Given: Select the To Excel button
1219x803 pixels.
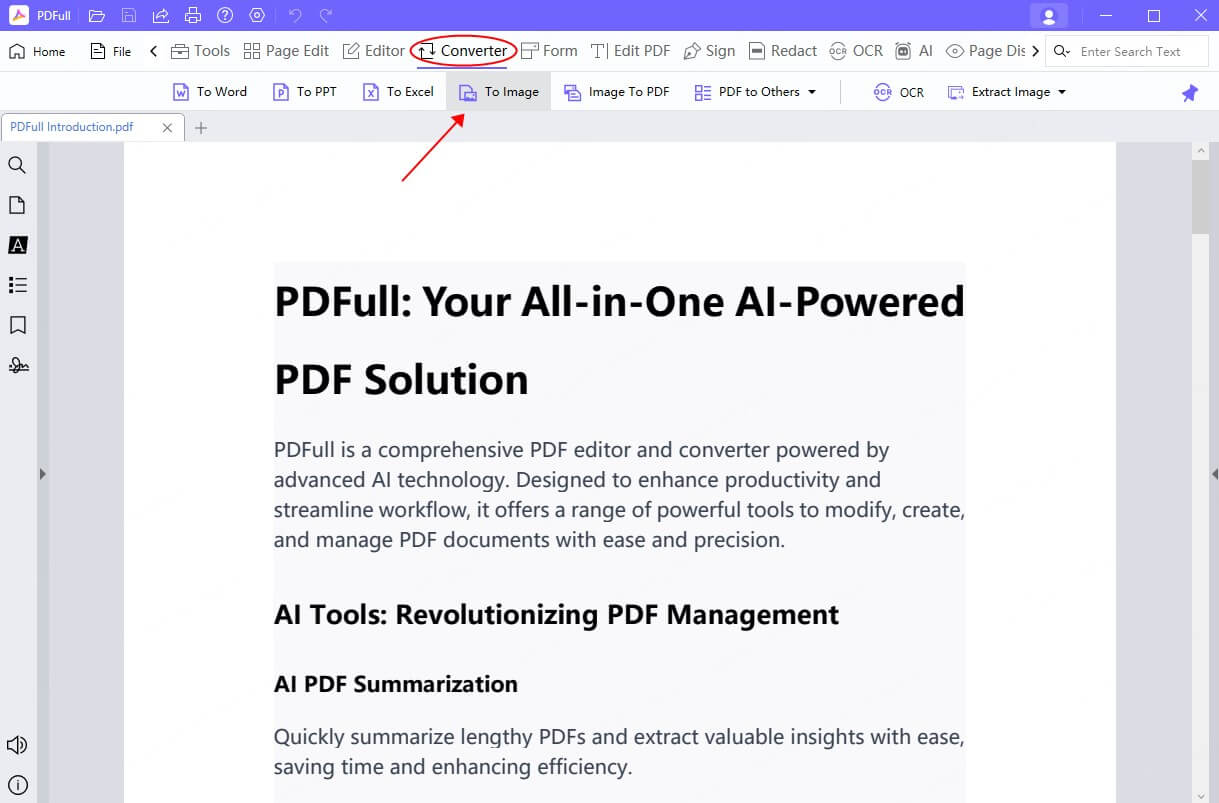Looking at the screenshot, I should tap(398, 91).
